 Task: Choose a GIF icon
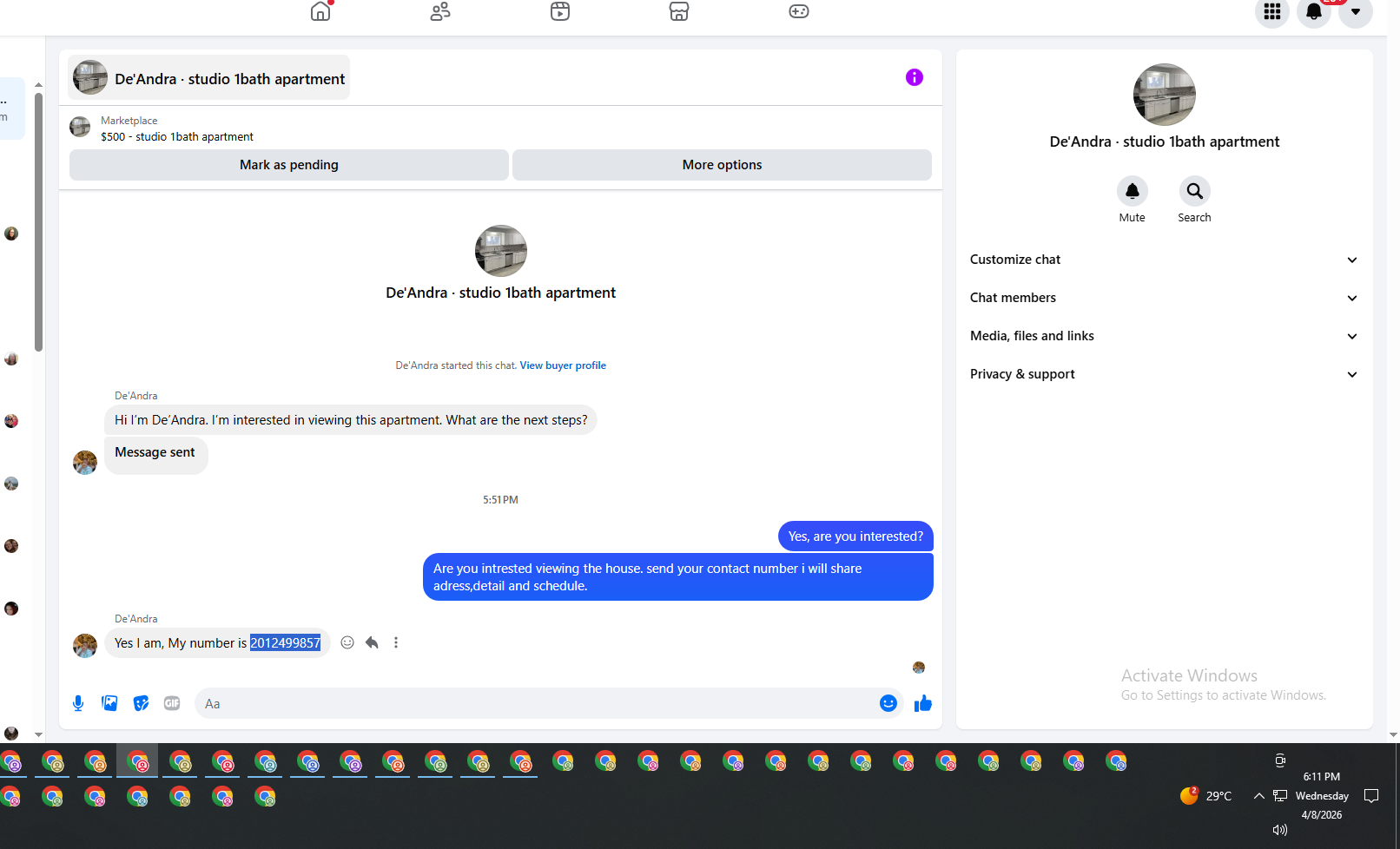[x=172, y=703]
